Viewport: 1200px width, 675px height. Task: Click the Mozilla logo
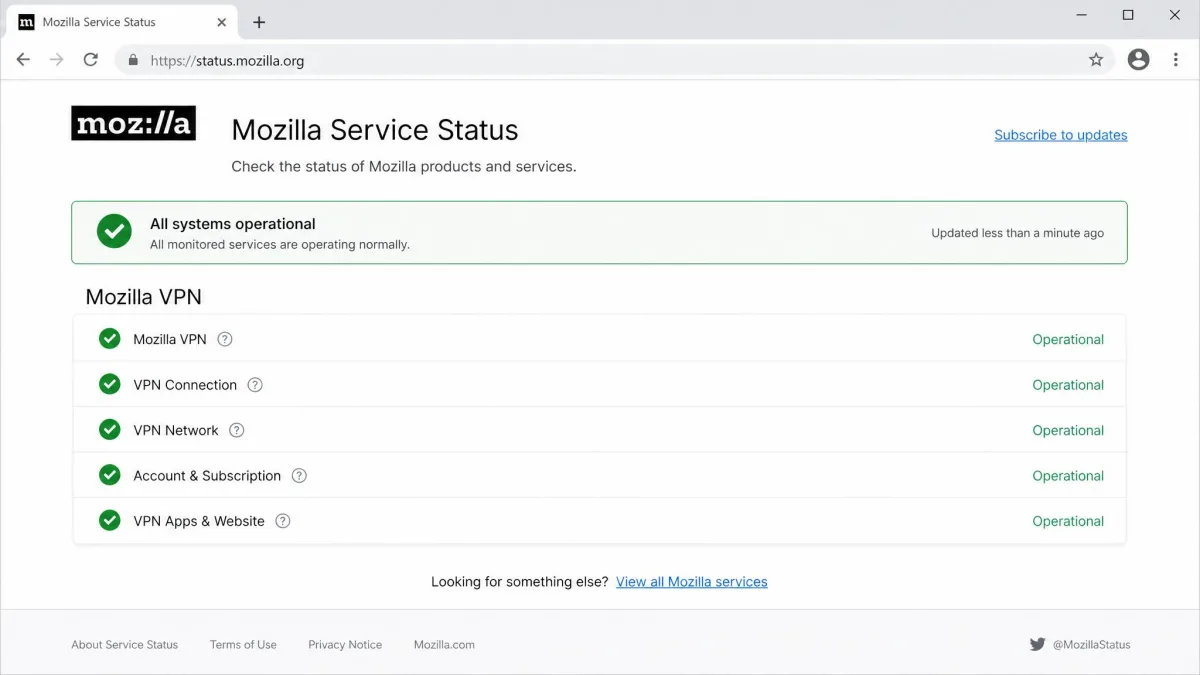pyautogui.click(x=133, y=123)
